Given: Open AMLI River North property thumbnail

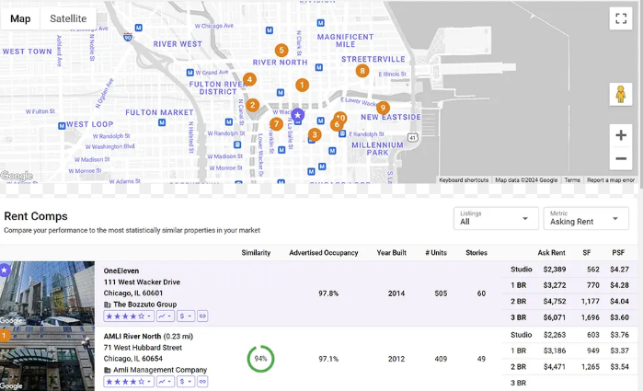Looking at the screenshot, I should click(47, 359).
